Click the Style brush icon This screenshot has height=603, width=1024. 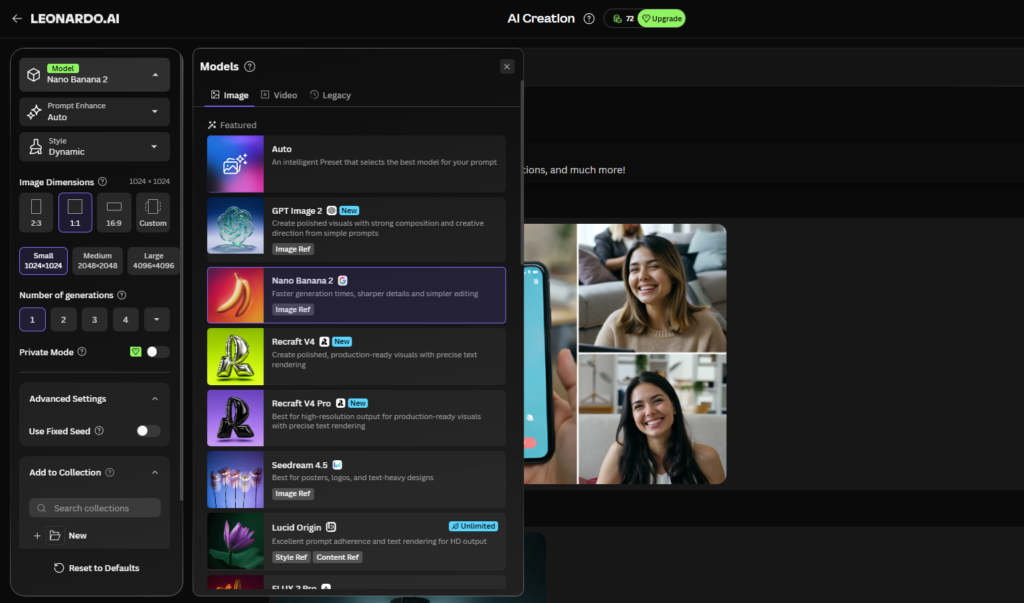tap(35, 147)
